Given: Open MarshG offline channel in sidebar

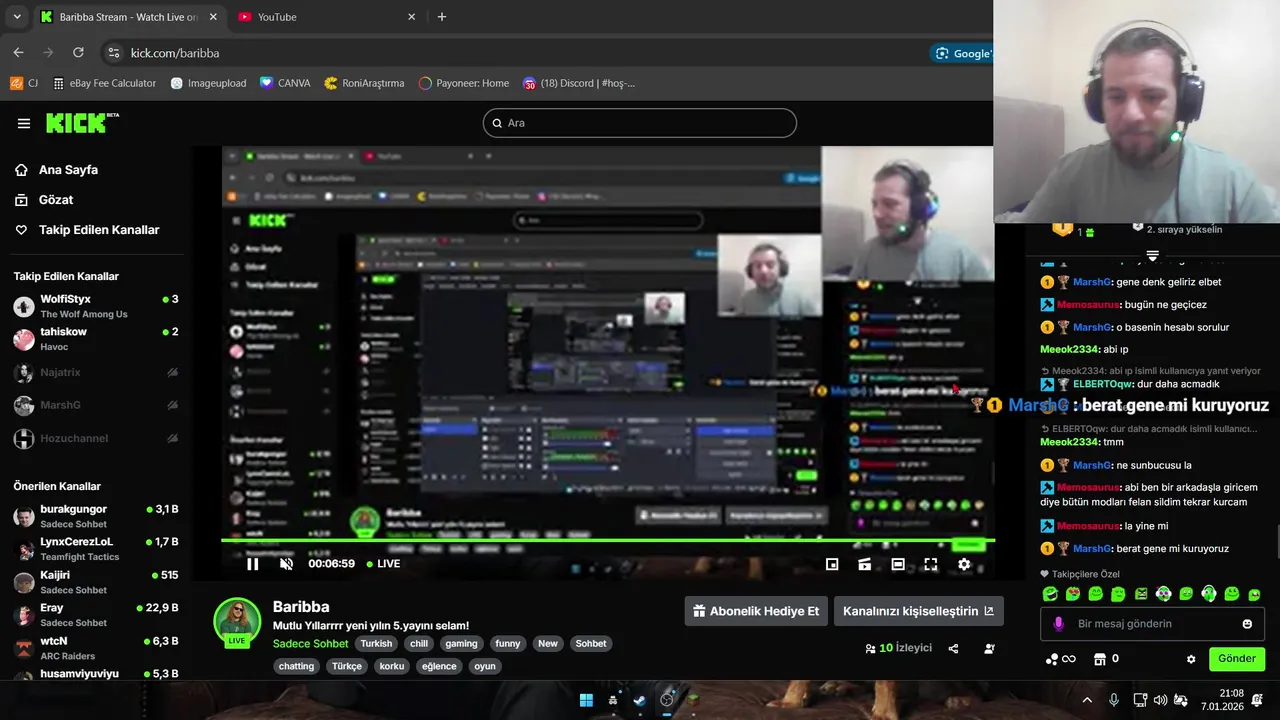Looking at the screenshot, I should tap(96, 405).
